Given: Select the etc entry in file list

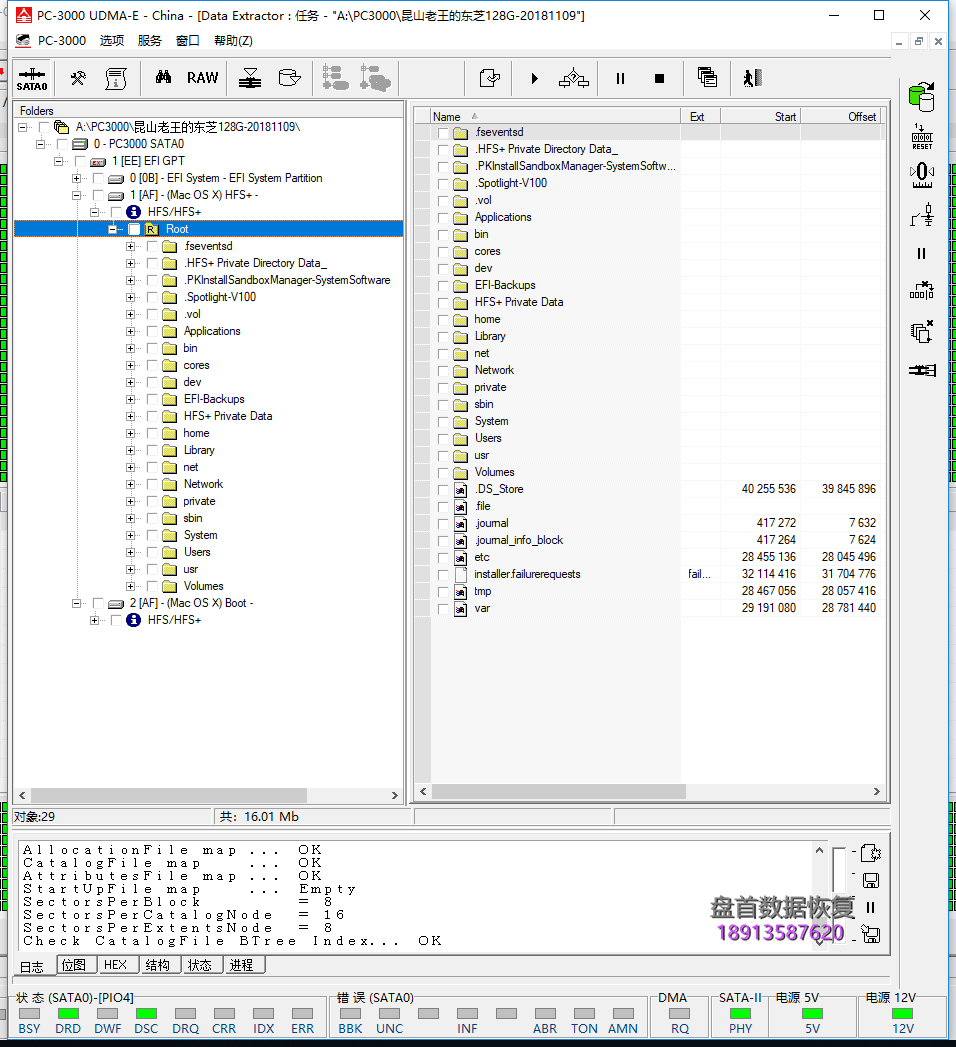Looking at the screenshot, I should [481, 558].
